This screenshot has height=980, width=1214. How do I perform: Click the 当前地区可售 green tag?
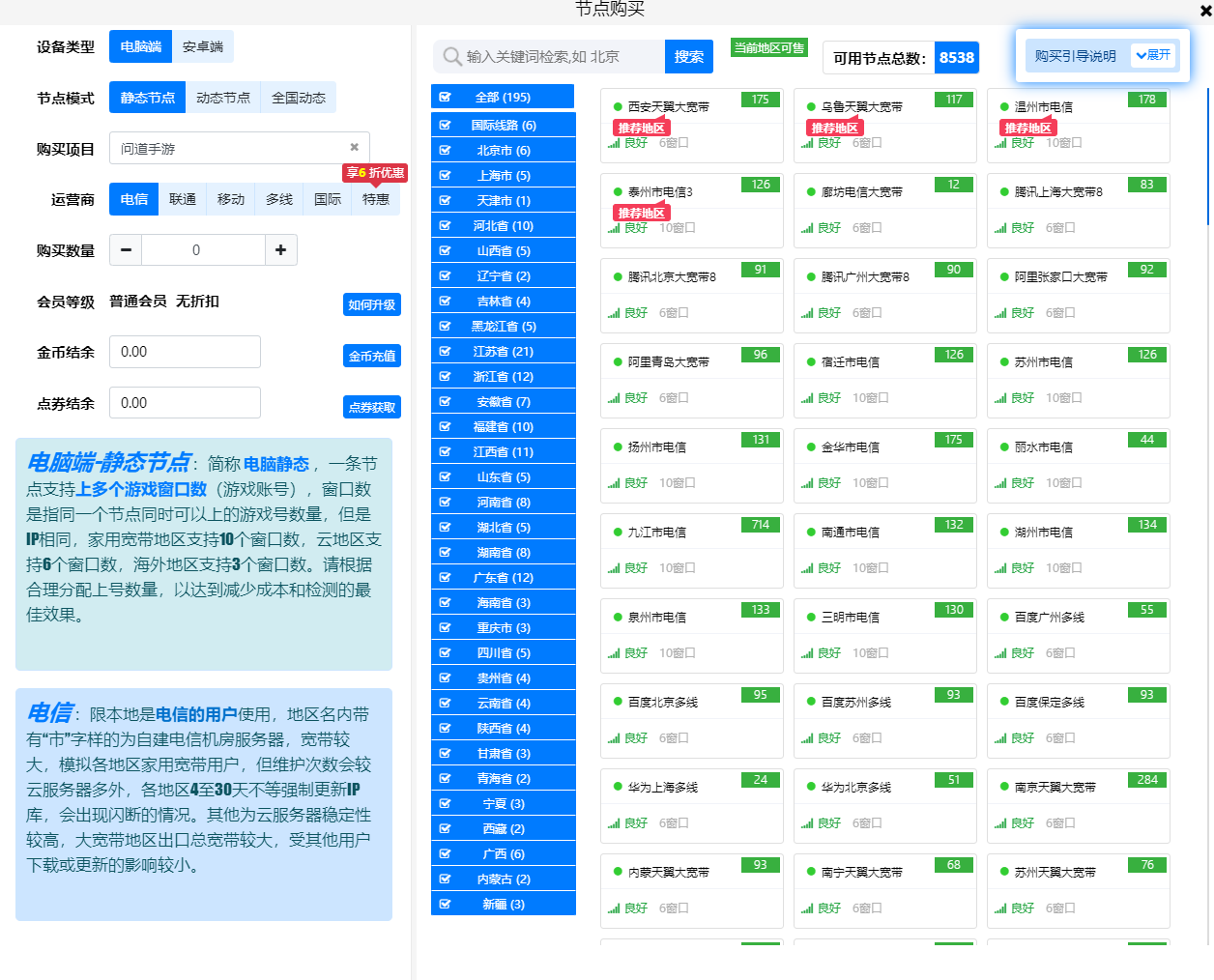[x=769, y=48]
